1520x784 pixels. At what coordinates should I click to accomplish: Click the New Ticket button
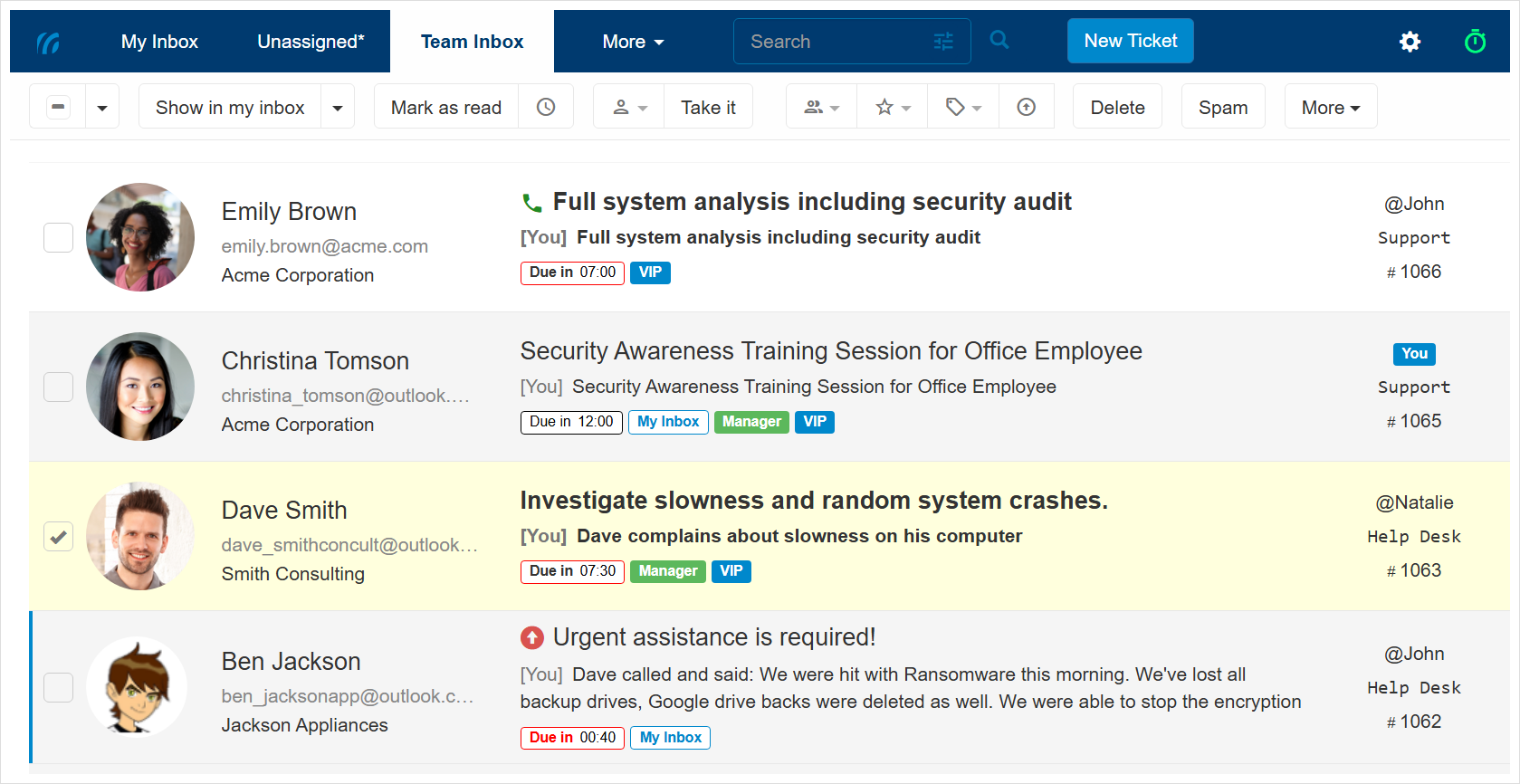tap(1130, 41)
